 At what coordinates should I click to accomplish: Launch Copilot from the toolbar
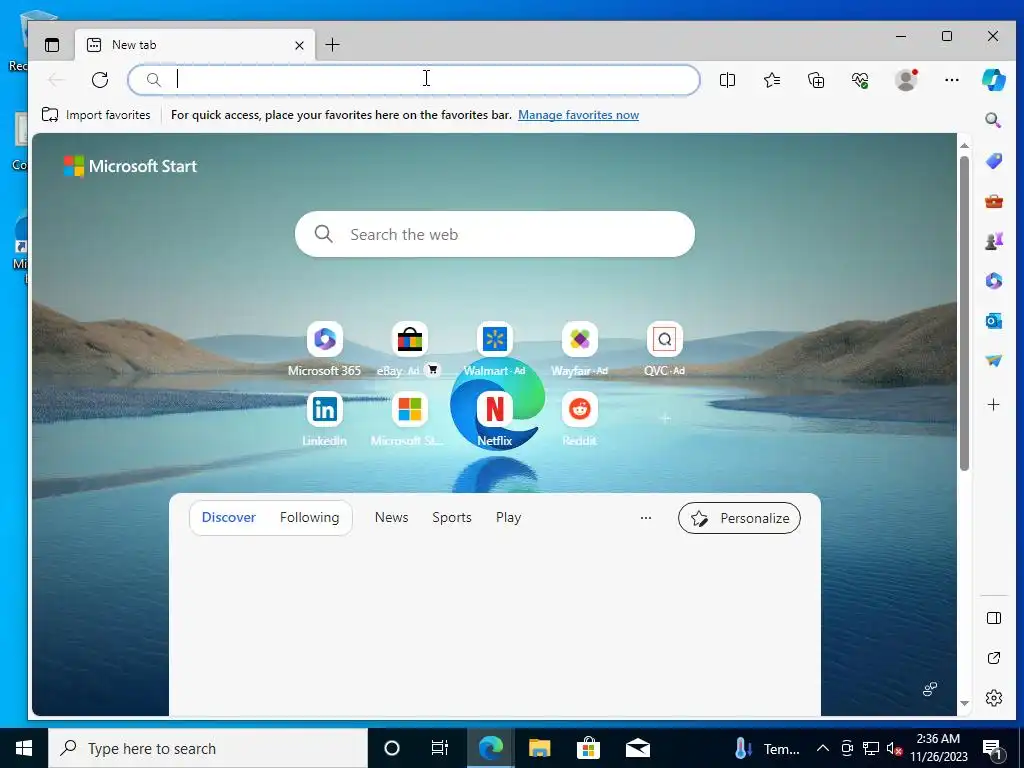click(994, 80)
